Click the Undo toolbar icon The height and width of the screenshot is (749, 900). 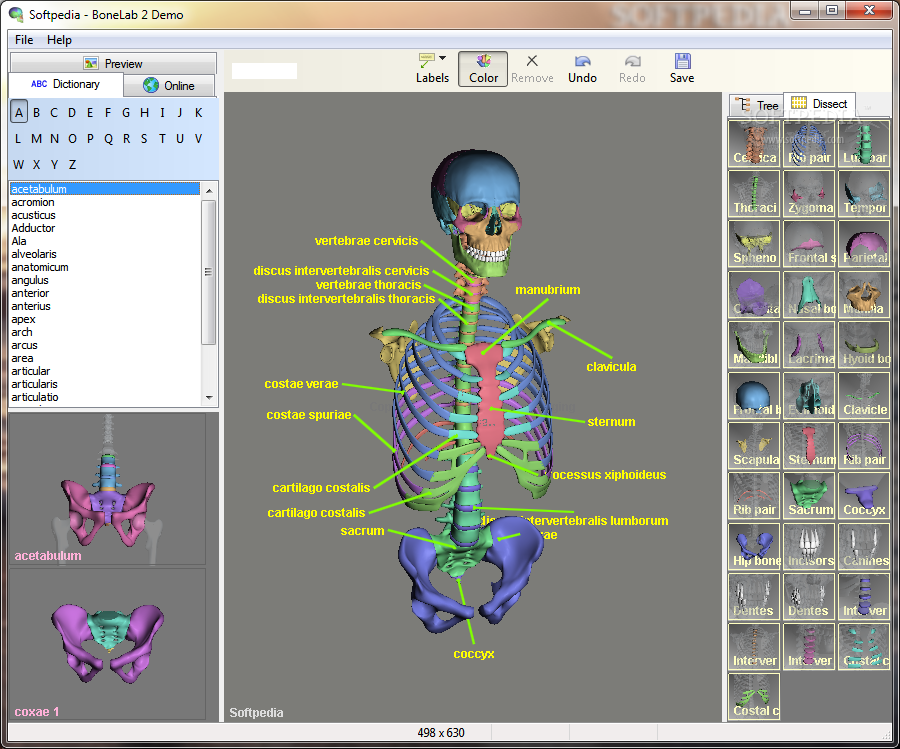point(583,61)
